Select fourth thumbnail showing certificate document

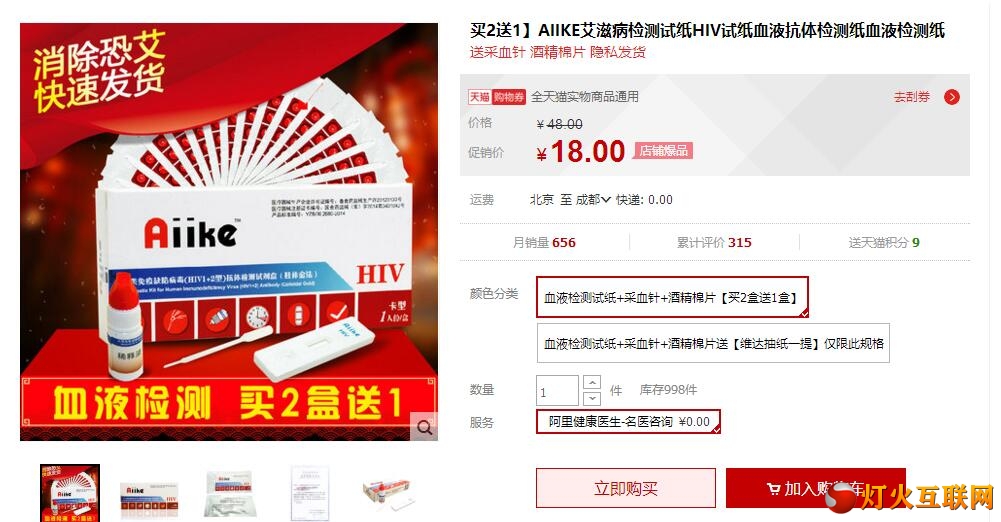tap(310, 493)
